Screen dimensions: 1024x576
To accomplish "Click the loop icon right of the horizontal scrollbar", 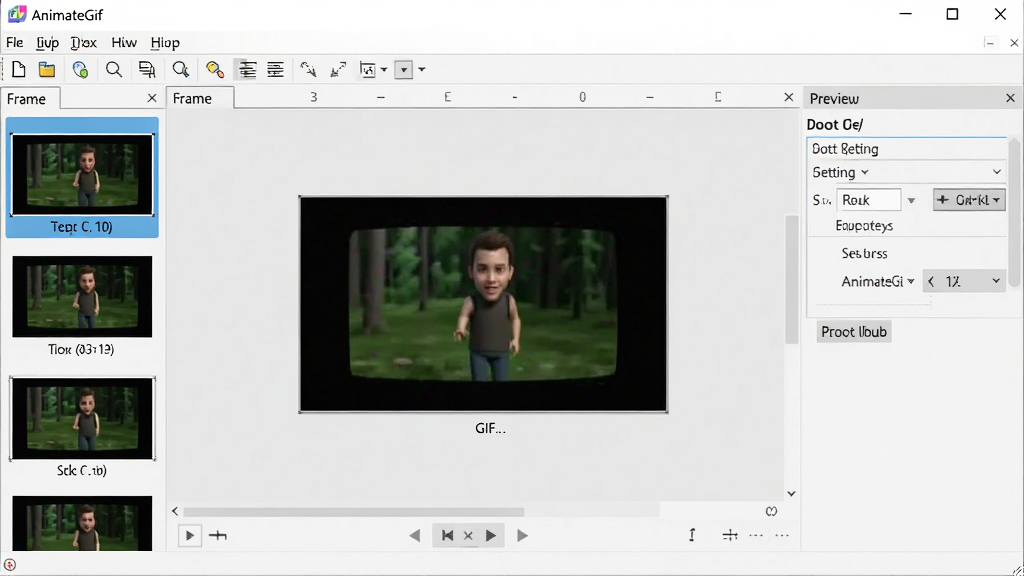I will (771, 511).
